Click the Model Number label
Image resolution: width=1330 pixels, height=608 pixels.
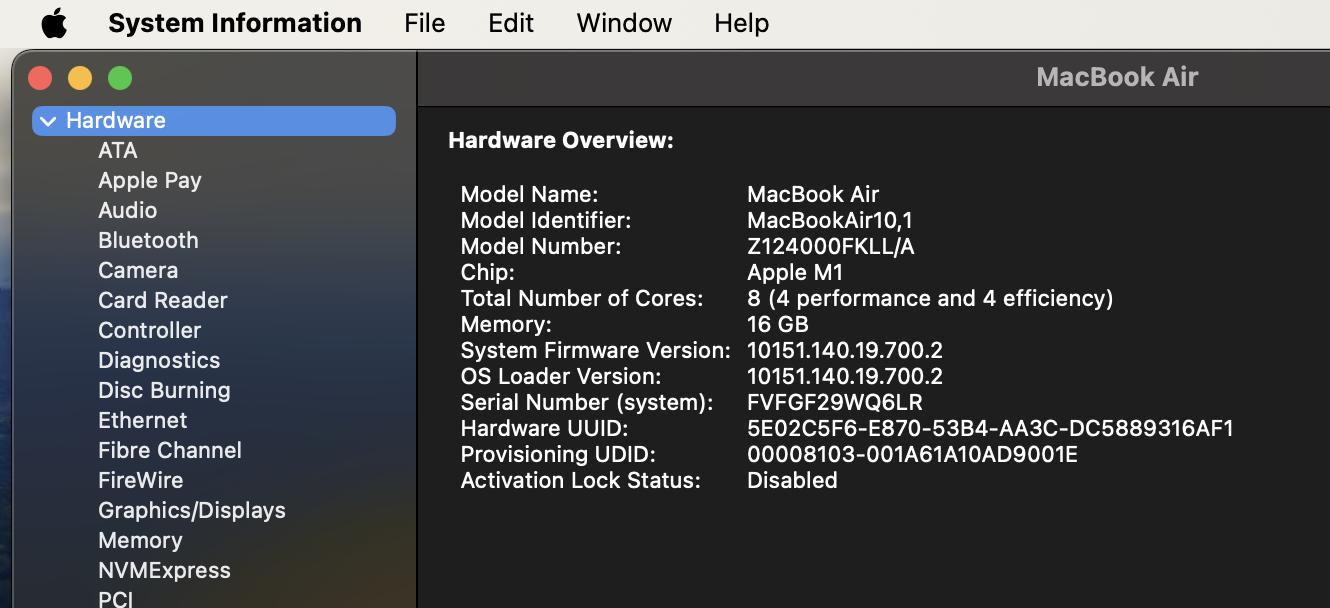541,246
